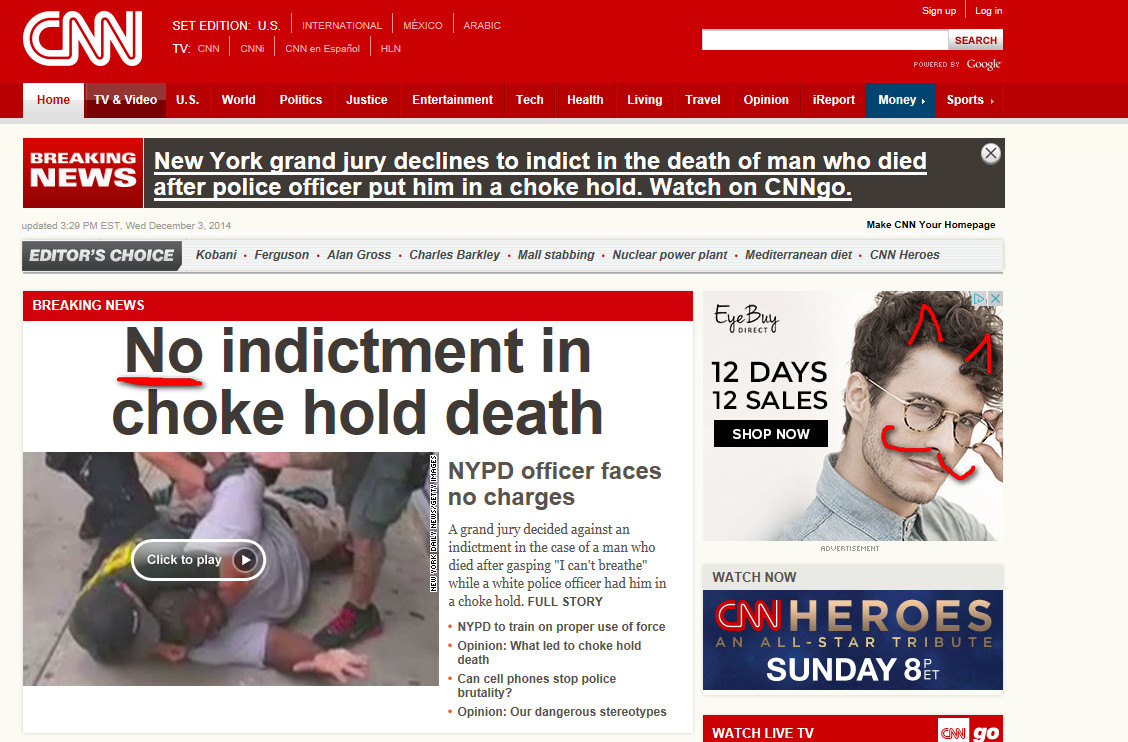
Task: Open Opinion: Our dangerous stereotypes link
Action: click(562, 712)
